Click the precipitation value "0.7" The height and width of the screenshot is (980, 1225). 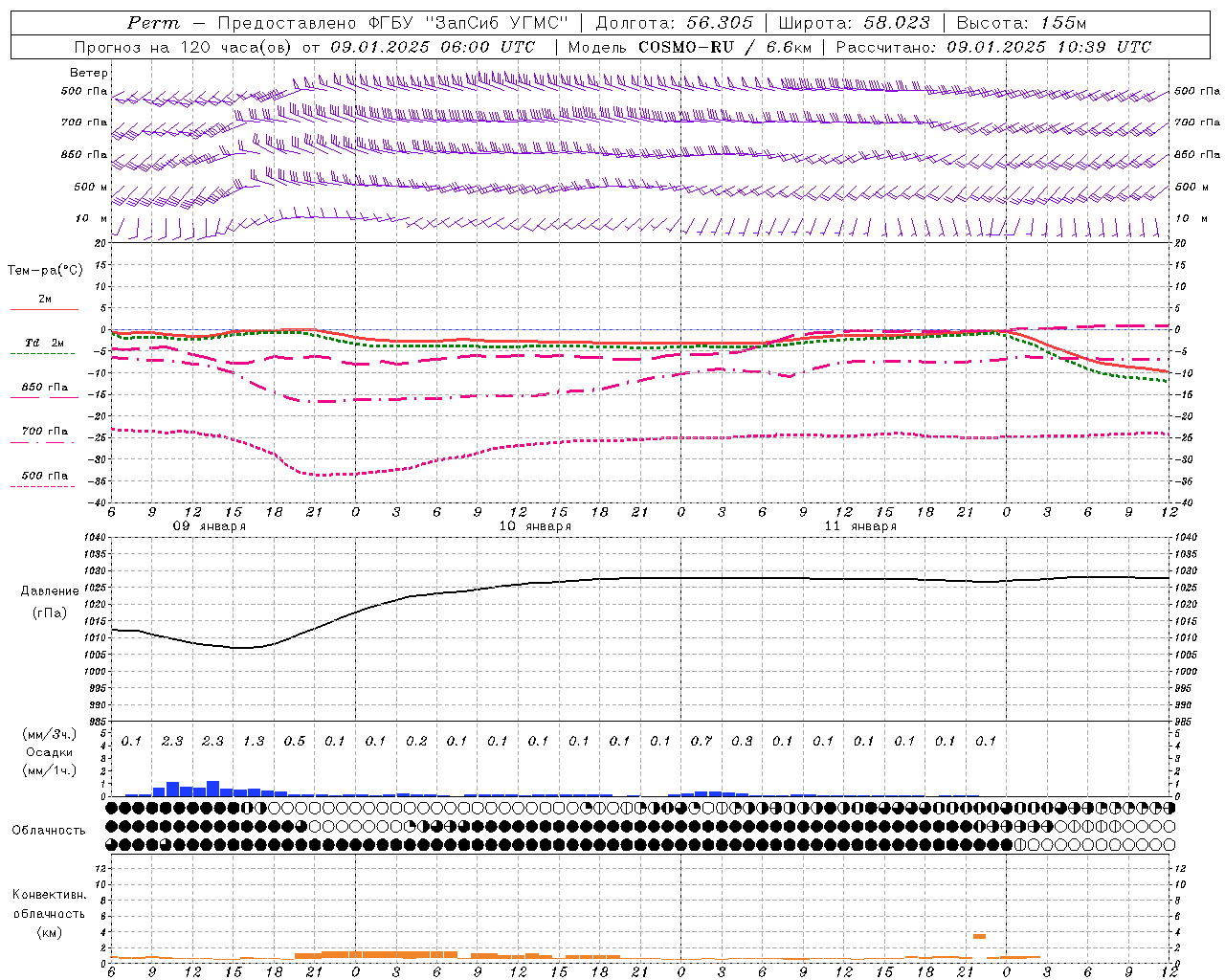(x=702, y=742)
